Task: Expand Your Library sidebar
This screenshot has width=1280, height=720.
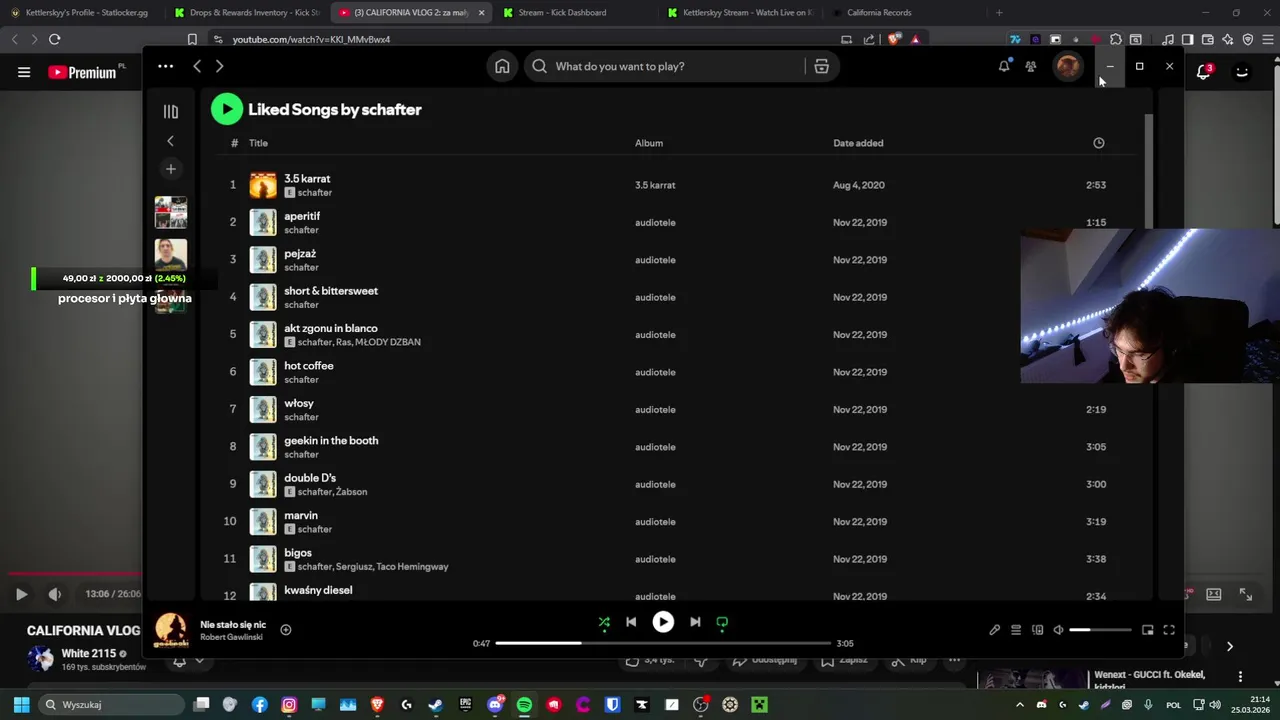Action: [171, 111]
